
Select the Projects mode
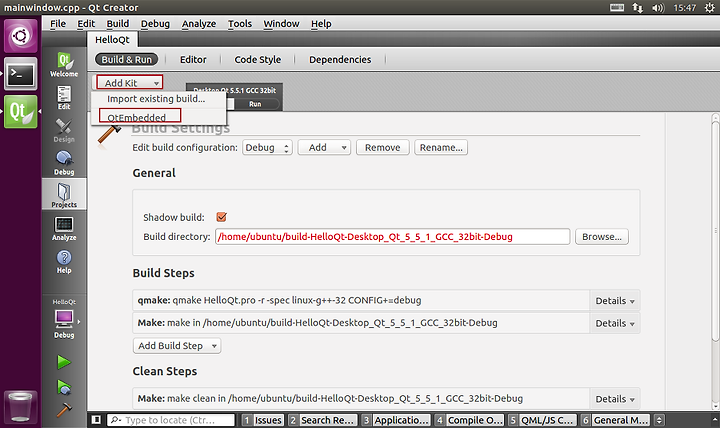tap(64, 195)
